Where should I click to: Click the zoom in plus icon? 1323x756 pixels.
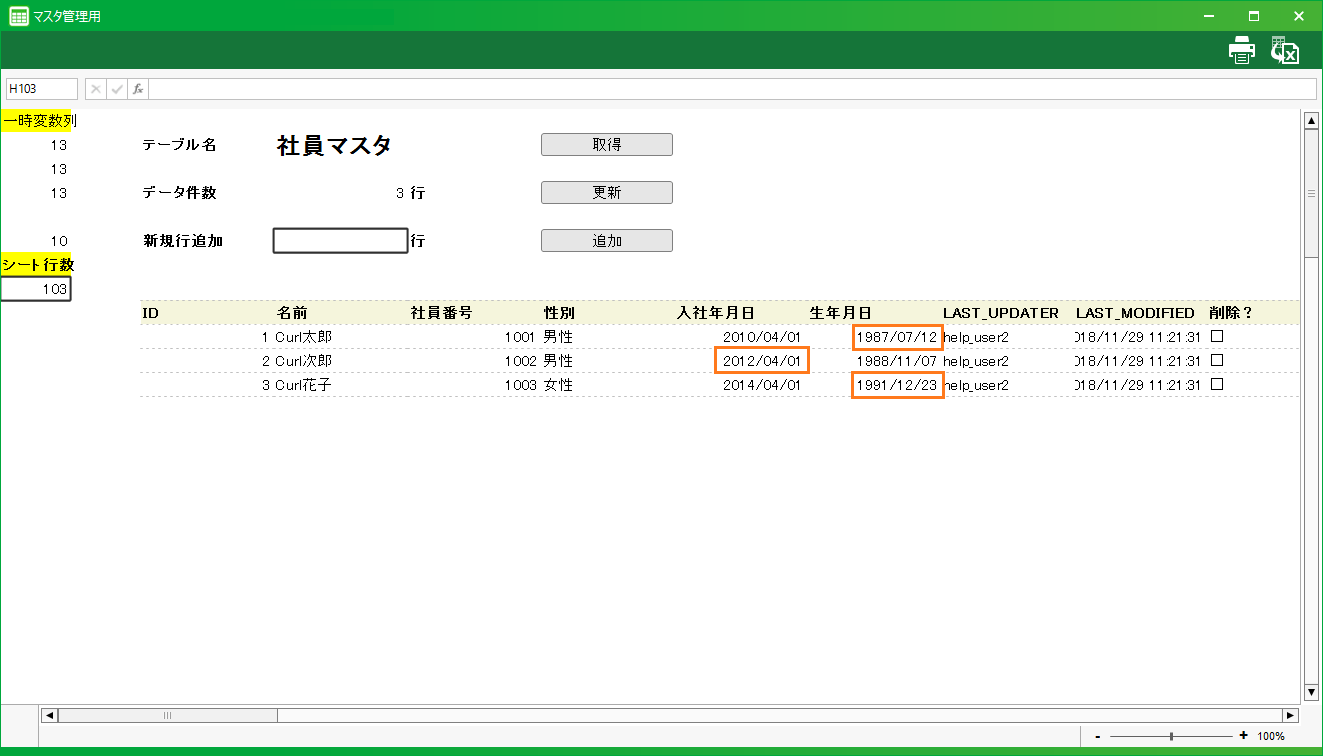point(1243,736)
